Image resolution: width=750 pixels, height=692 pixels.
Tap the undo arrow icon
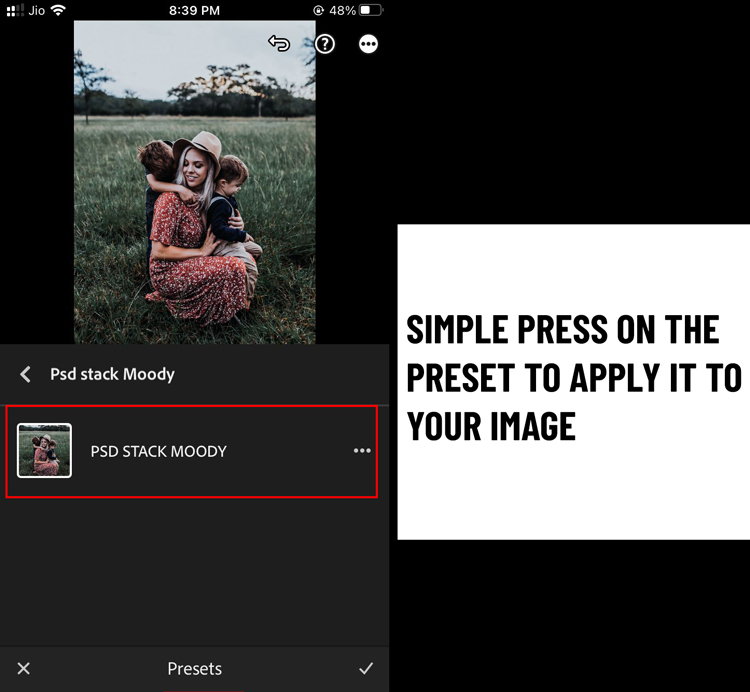click(x=279, y=44)
